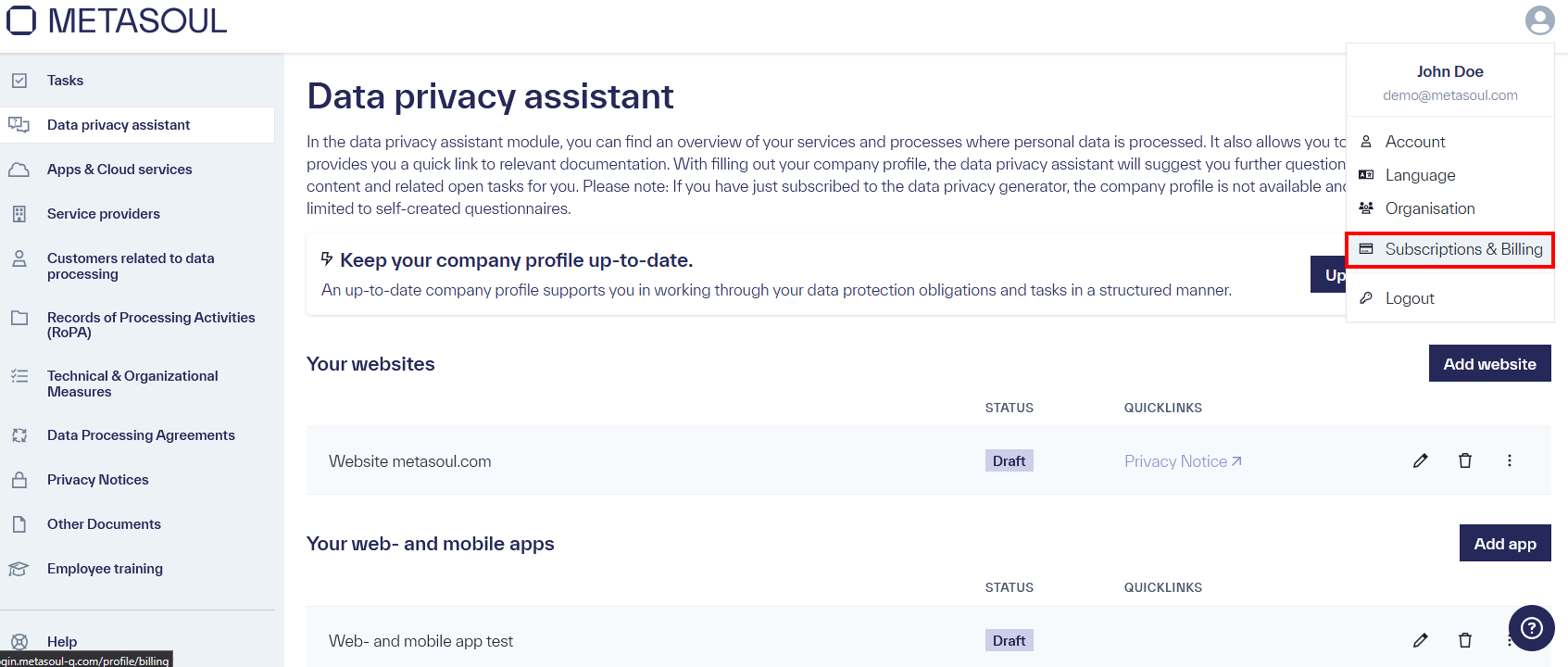1568x667 pixels.
Task: Open Records of Processing Activities (RoPA)
Action: coord(151,324)
